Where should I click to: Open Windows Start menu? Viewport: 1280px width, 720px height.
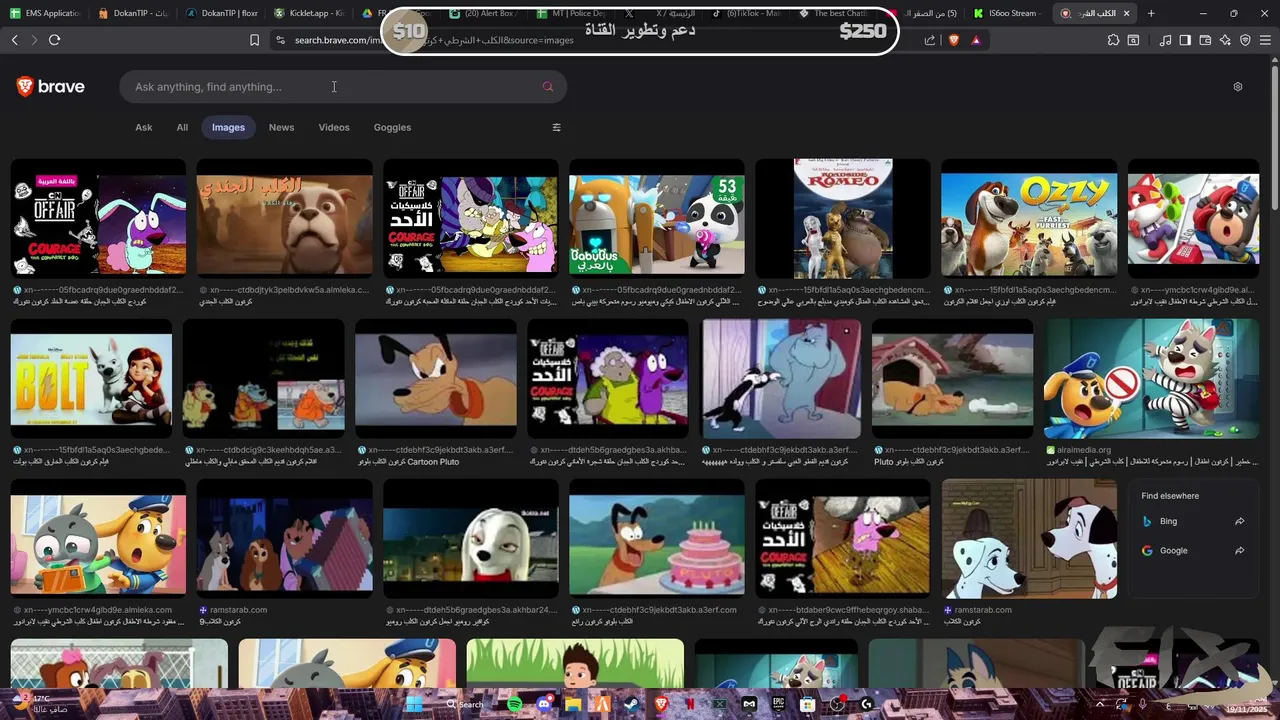coord(413,704)
